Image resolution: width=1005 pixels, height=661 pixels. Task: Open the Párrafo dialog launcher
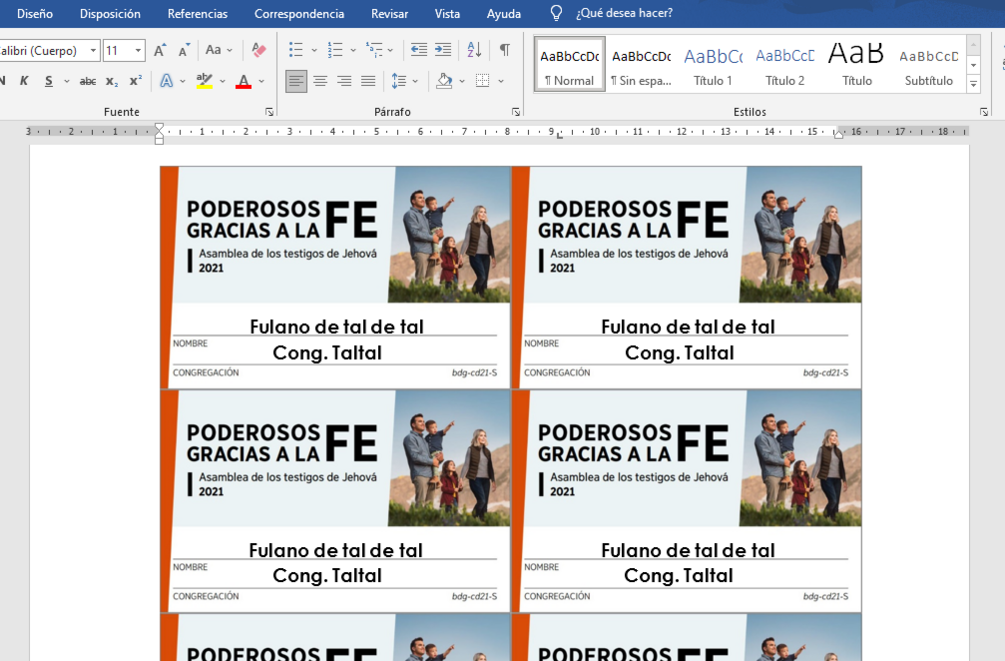pos(516,112)
